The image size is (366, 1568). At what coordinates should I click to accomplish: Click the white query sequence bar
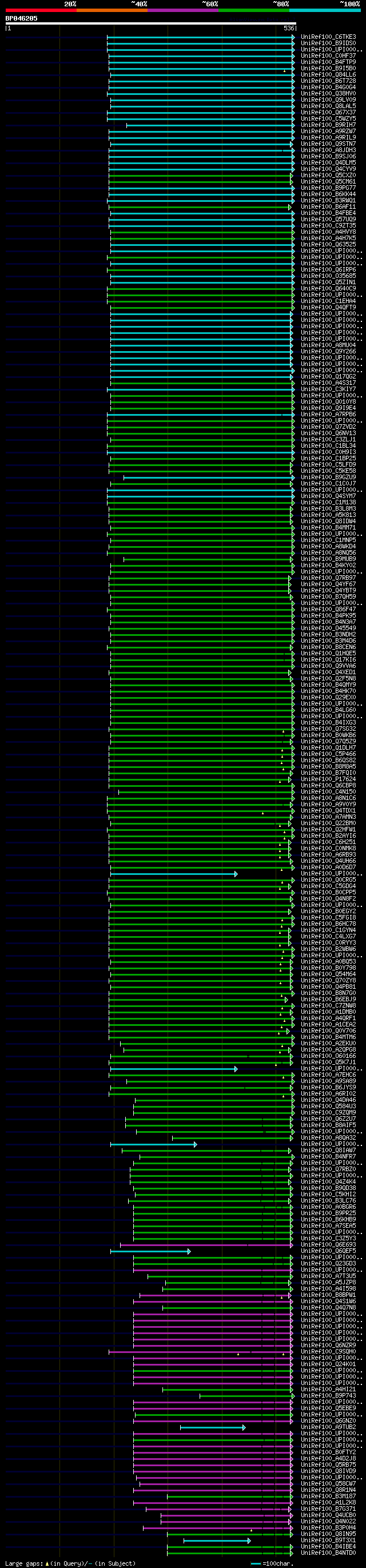click(151, 24)
